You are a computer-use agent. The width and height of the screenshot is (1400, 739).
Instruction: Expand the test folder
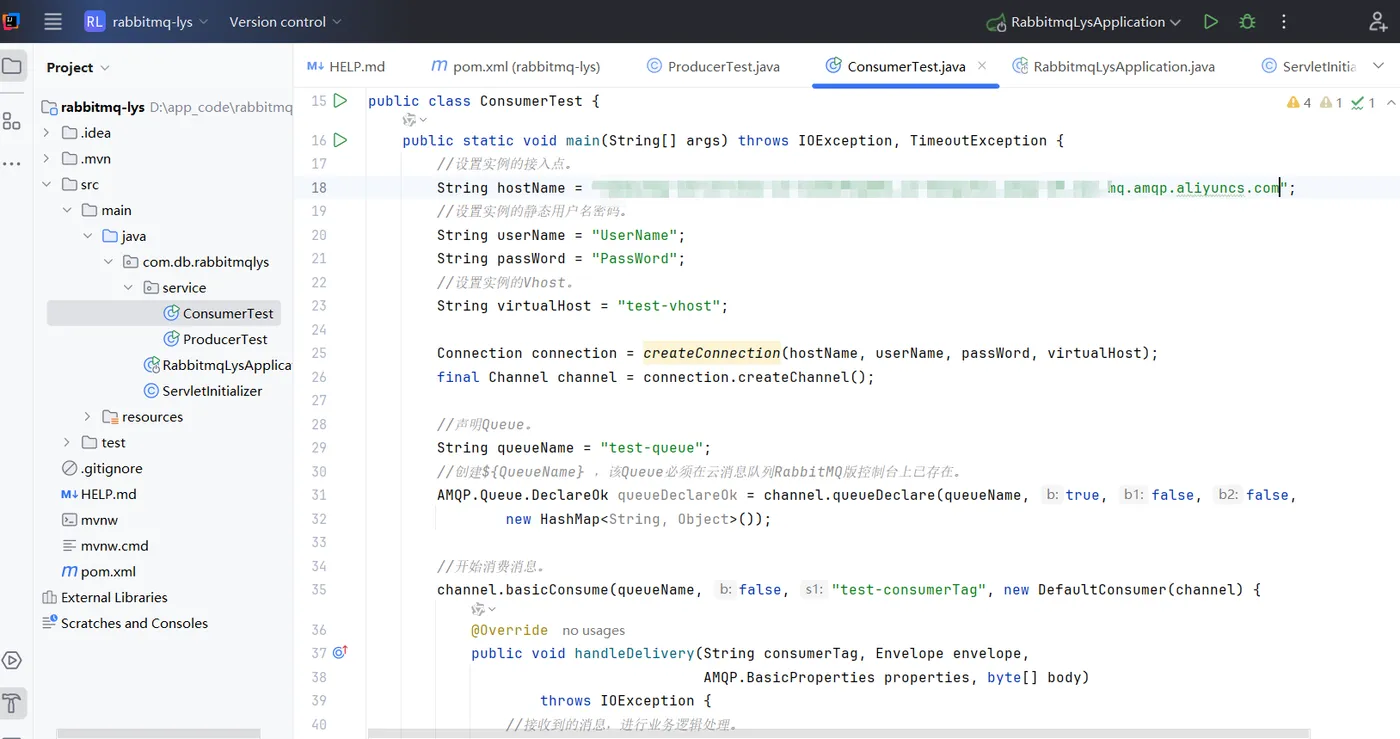[x=67, y=443]
